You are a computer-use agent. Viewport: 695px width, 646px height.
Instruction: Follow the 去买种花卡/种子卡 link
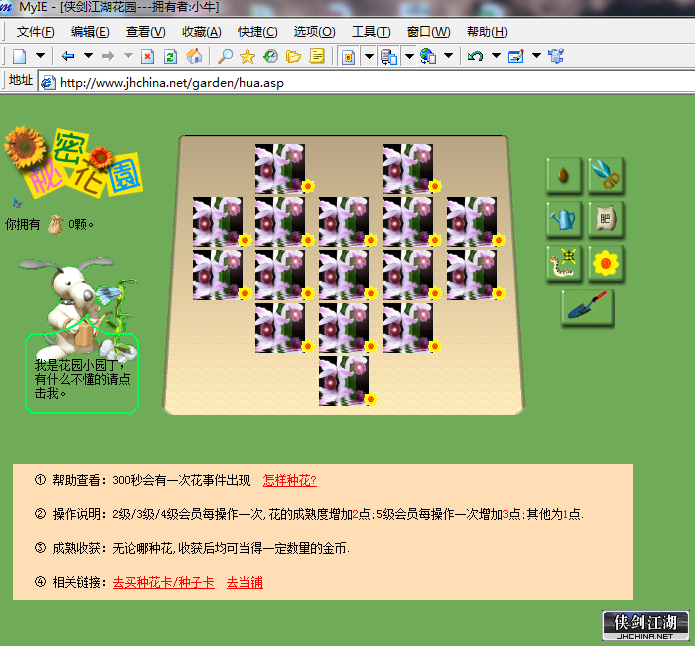164,582
